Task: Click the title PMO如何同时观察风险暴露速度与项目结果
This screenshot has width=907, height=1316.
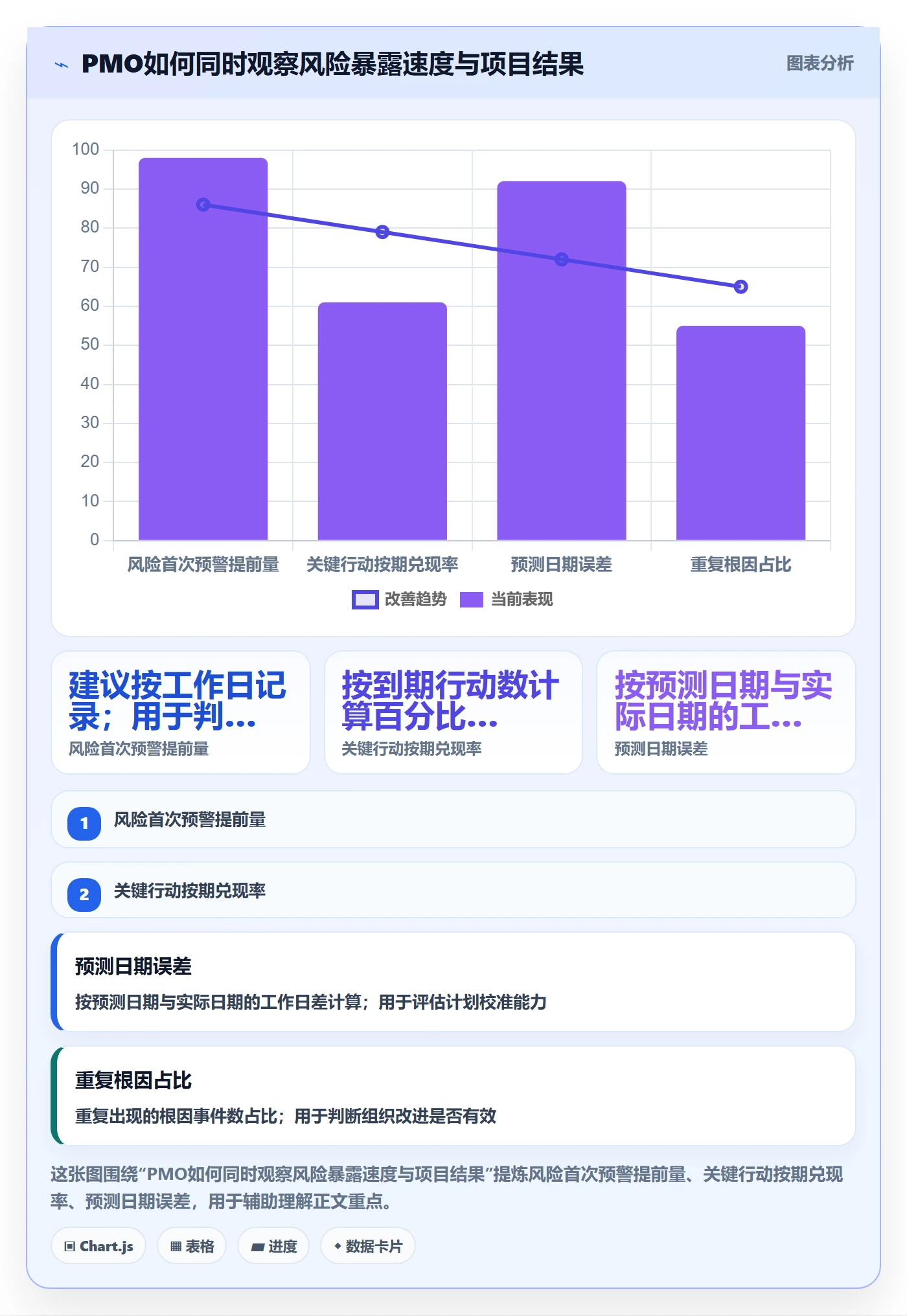Action: point(332,64)
